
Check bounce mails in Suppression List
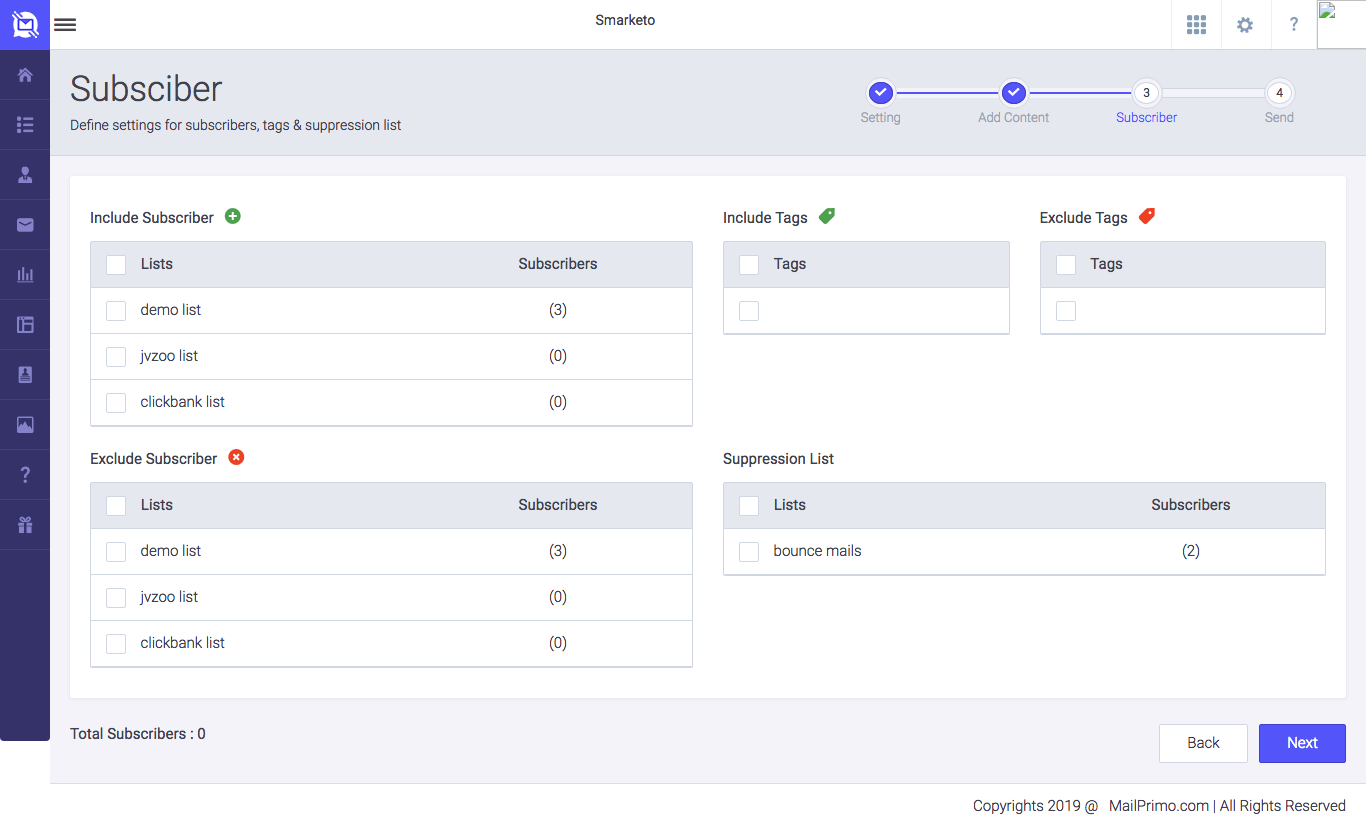[x=749, y=552]
